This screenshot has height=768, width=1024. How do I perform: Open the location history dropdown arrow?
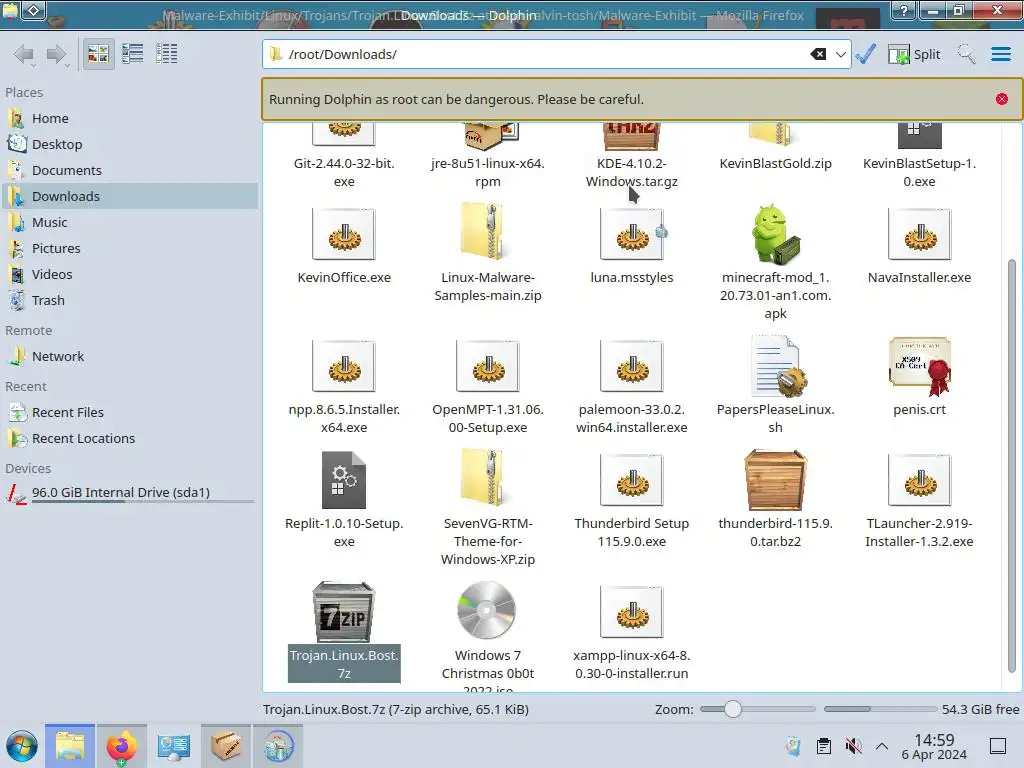click(x=840, y=54)
